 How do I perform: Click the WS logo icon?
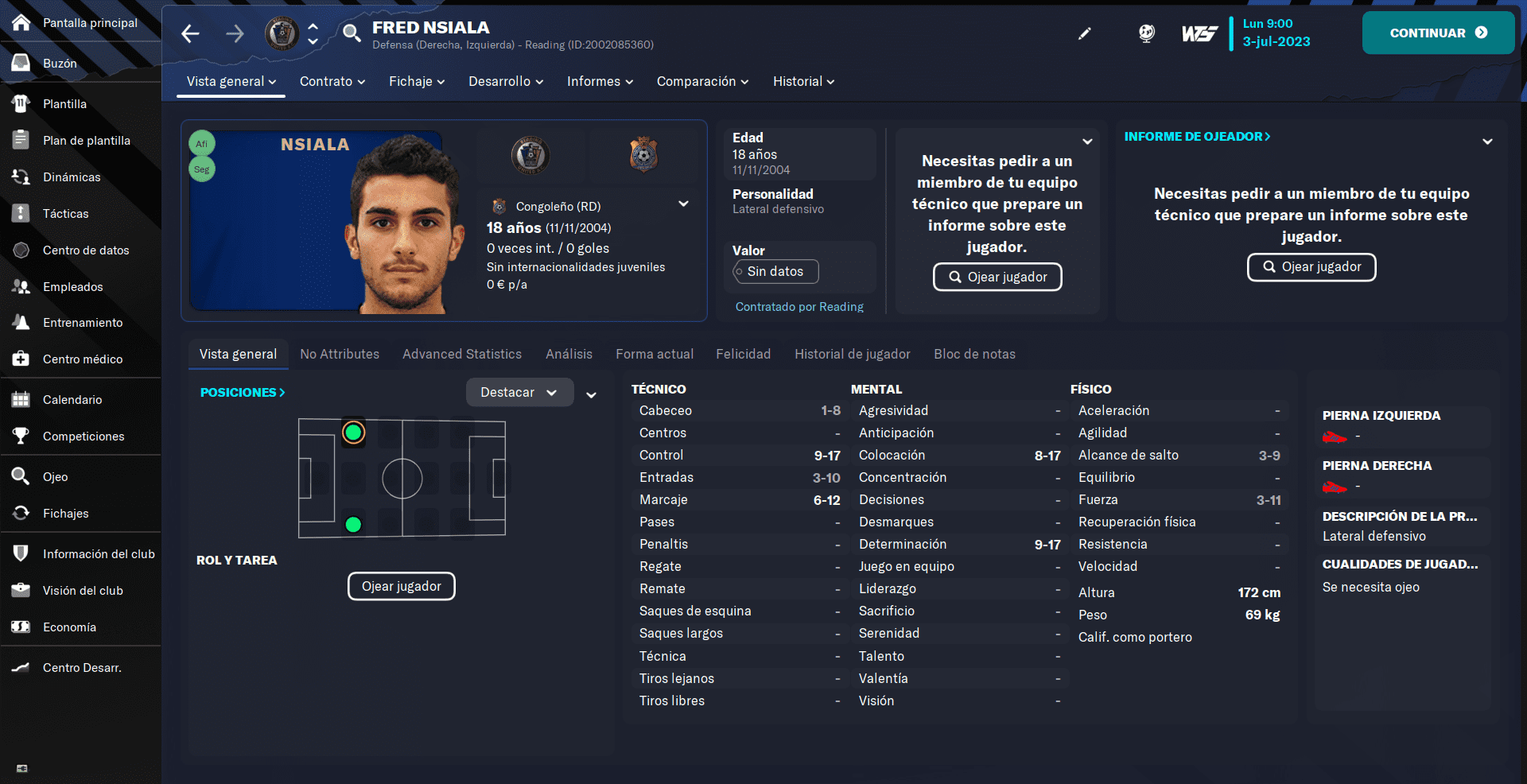(1199, 33)
